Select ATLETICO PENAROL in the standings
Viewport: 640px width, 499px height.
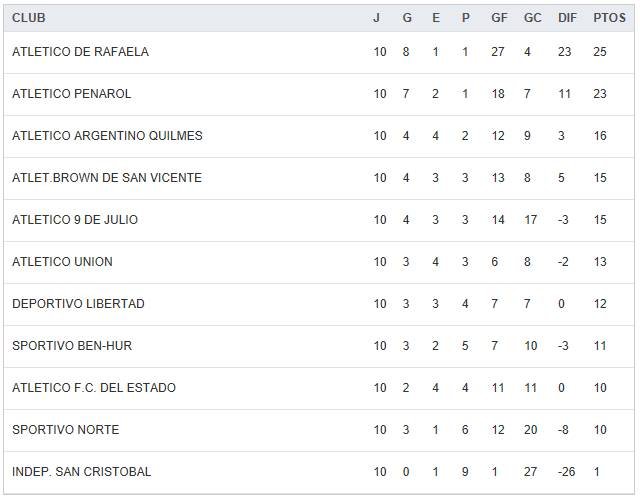pyautogui.click(x=72, y=94)
